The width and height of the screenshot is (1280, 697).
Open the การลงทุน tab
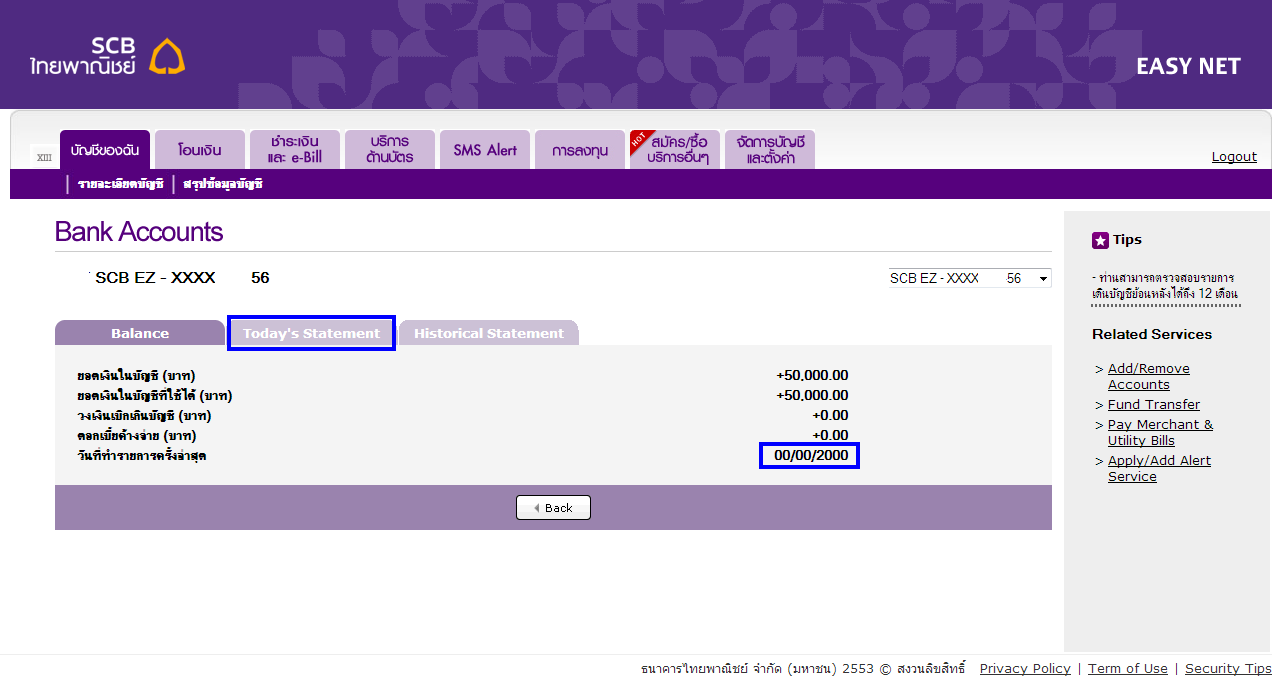(x=580, y=150)
